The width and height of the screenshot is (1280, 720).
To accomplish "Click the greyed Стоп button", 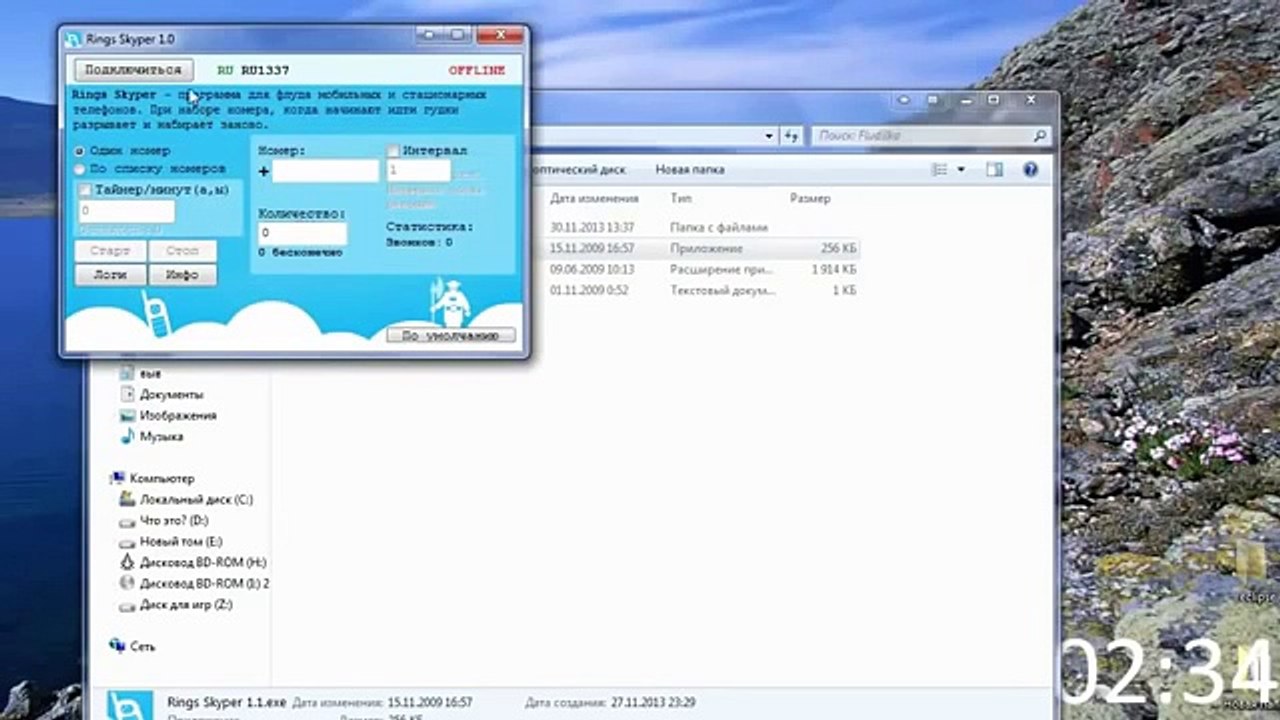I will click(182, 251).
